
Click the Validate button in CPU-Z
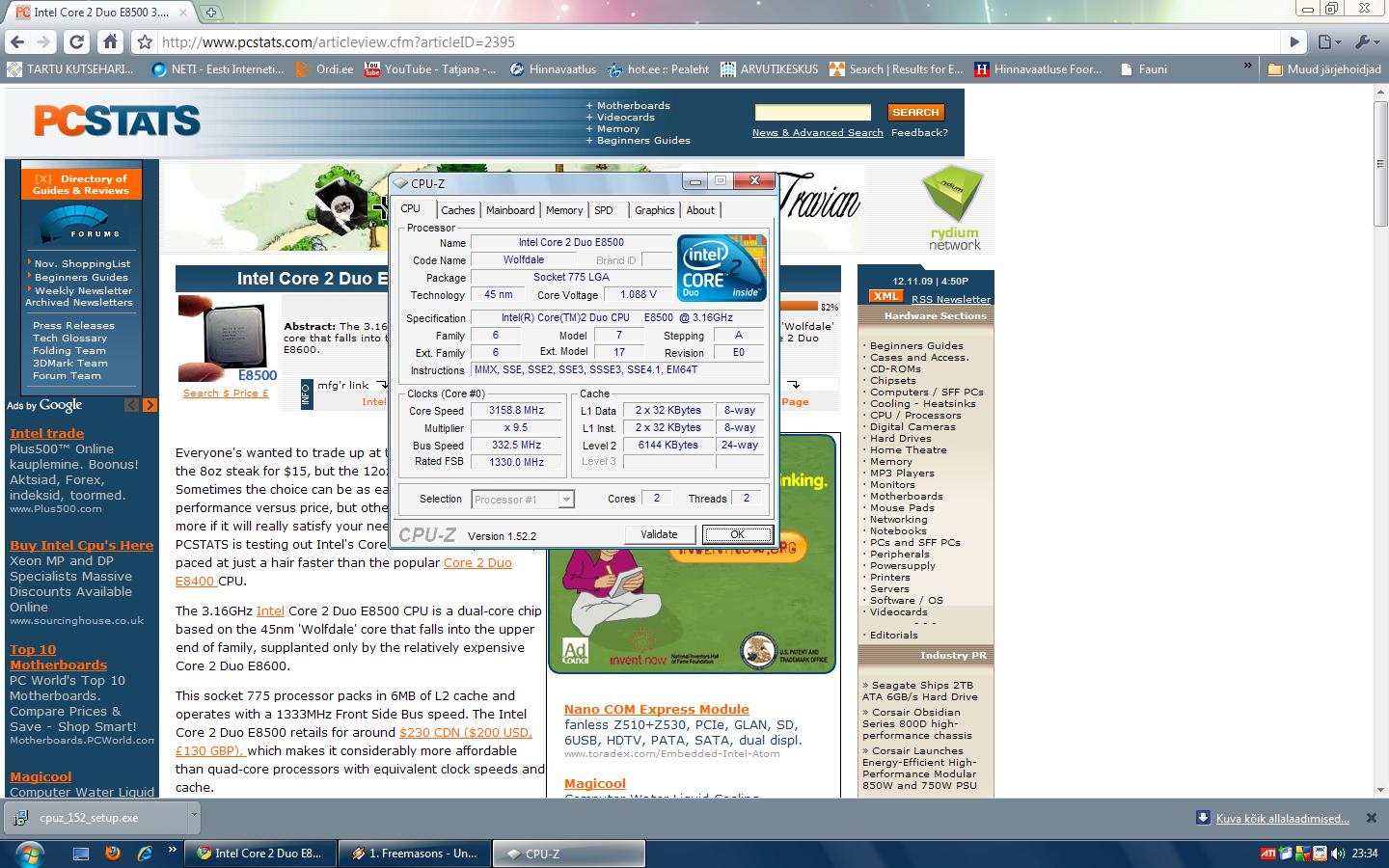(659, 534)
